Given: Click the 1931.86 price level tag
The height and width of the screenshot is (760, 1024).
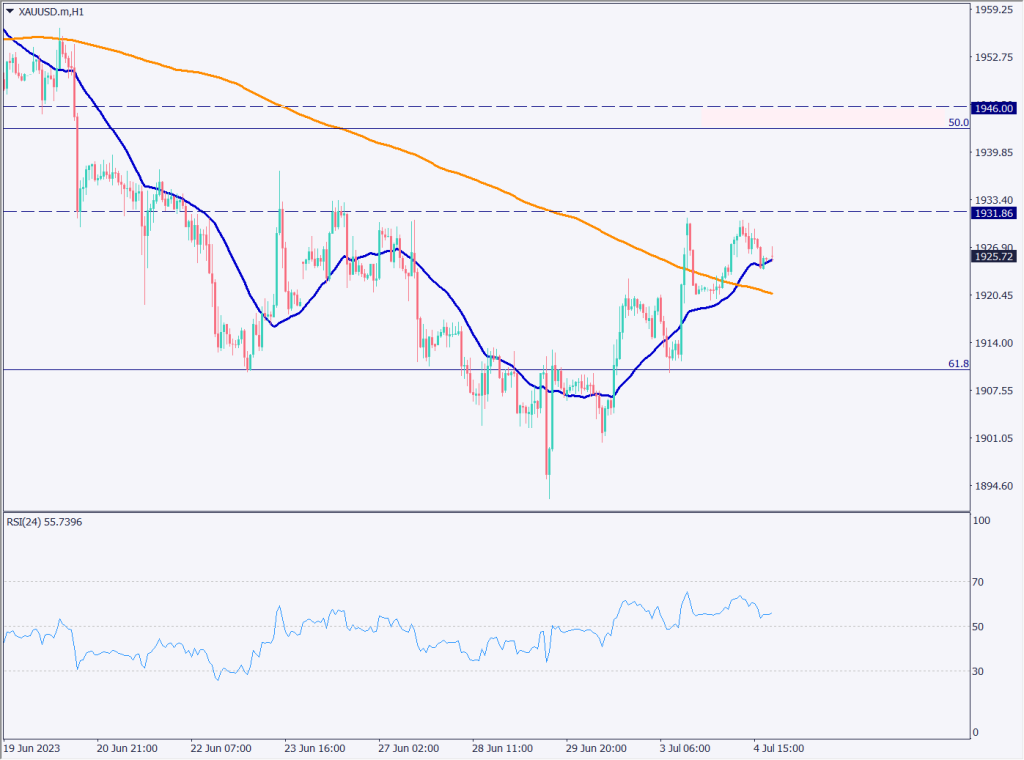Looking at the screenshot, I should [994, 213].
